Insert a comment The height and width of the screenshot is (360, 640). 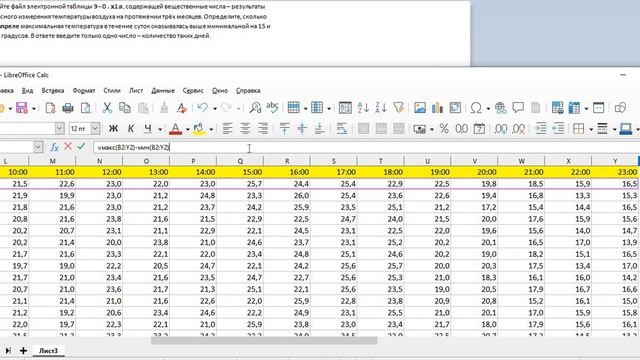518,108
